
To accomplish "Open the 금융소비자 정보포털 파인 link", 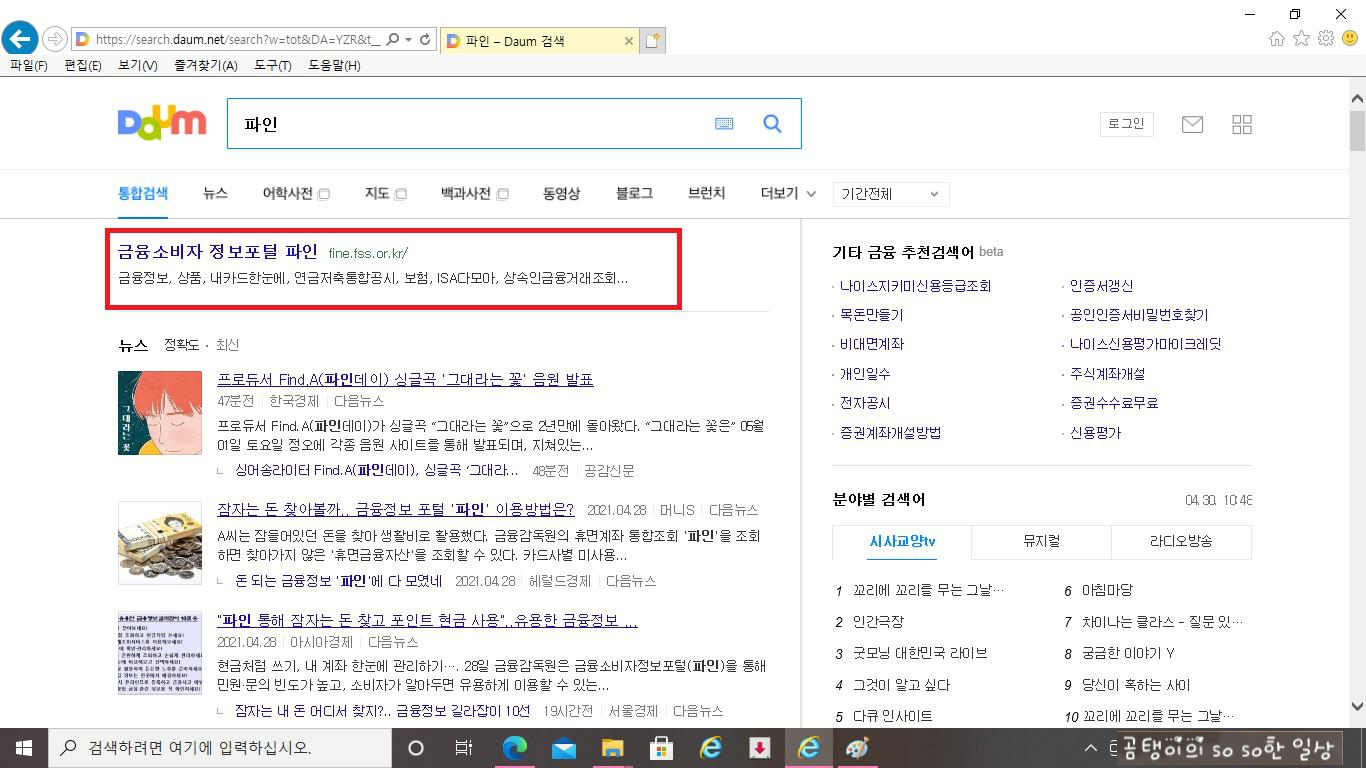I will pos(217,251).
